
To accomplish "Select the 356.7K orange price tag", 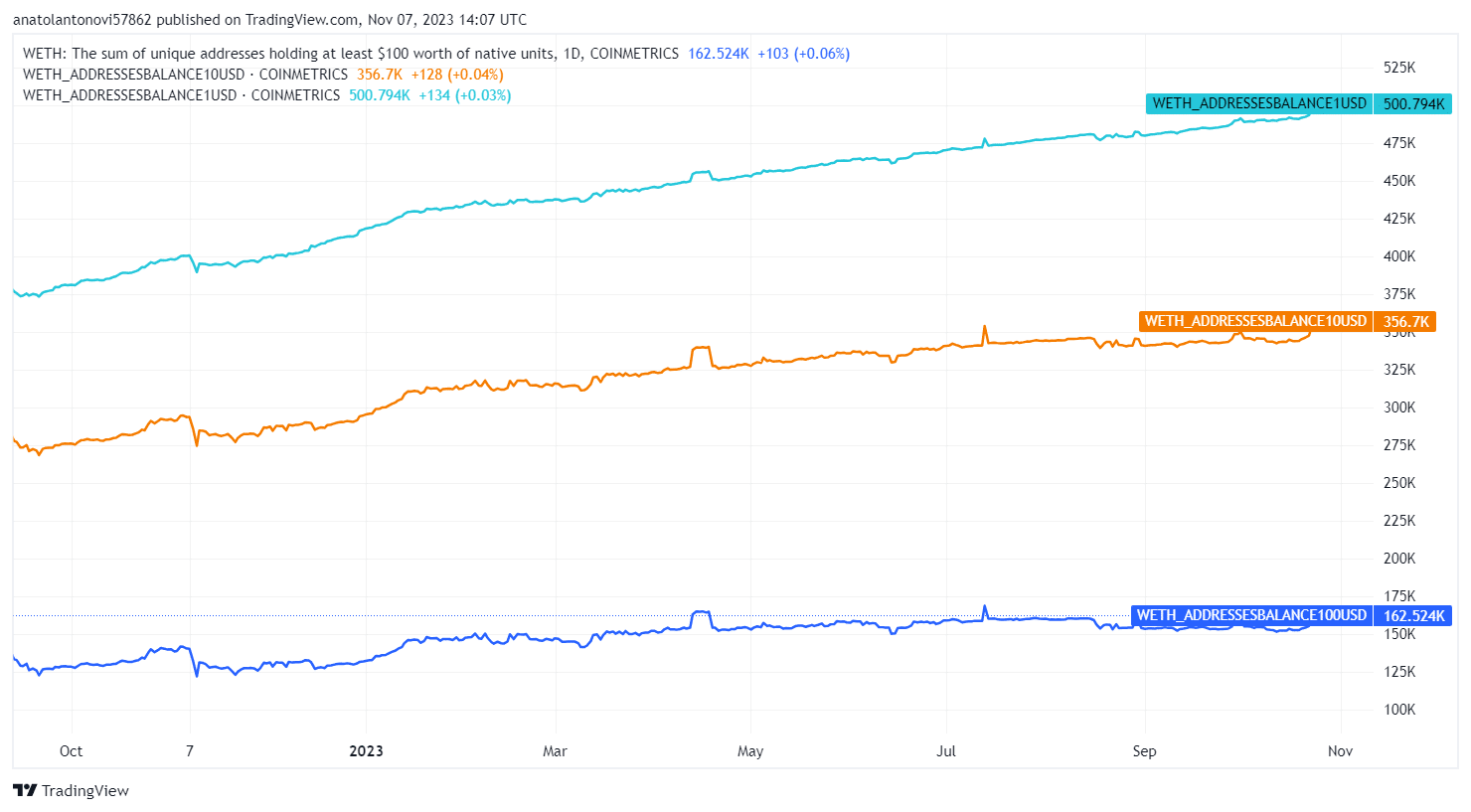I will pos(1405,321).
